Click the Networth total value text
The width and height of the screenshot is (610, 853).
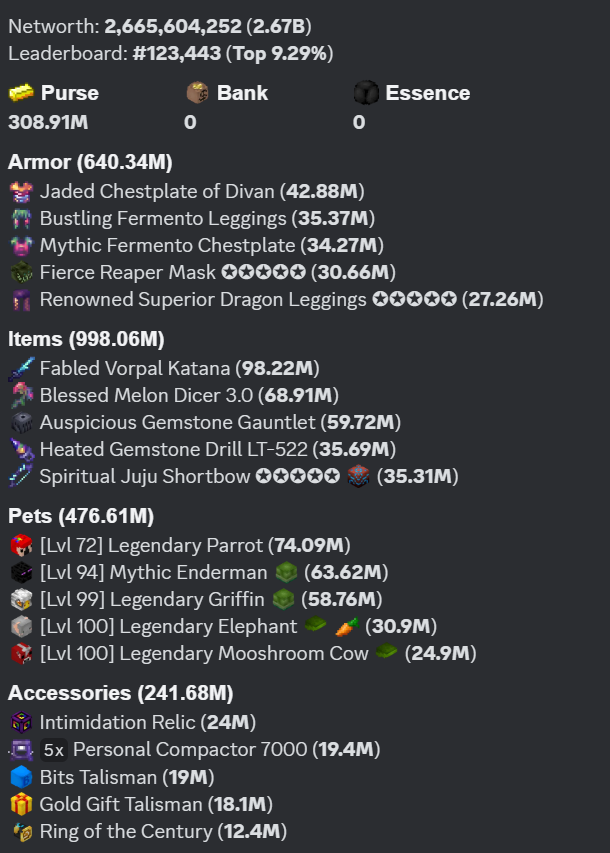[172, 26]
